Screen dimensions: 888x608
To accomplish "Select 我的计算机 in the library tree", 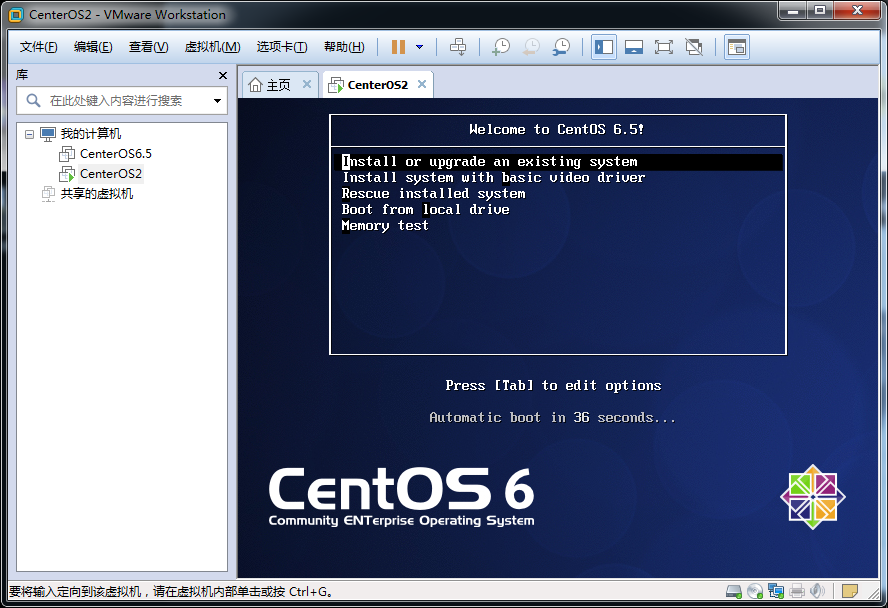I will [x=91, y=134].
